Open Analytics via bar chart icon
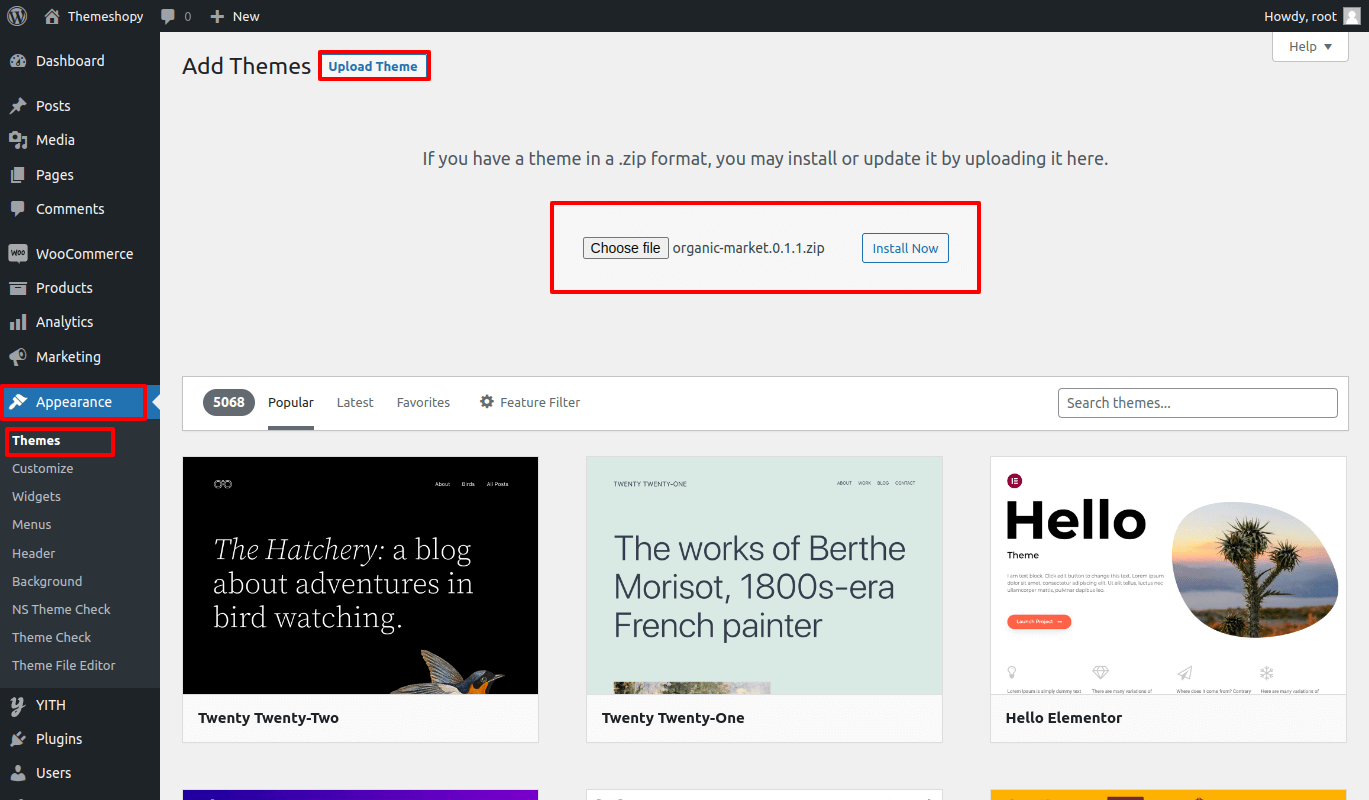This screenshot has height=800, width=1369. tap(18, 322)
